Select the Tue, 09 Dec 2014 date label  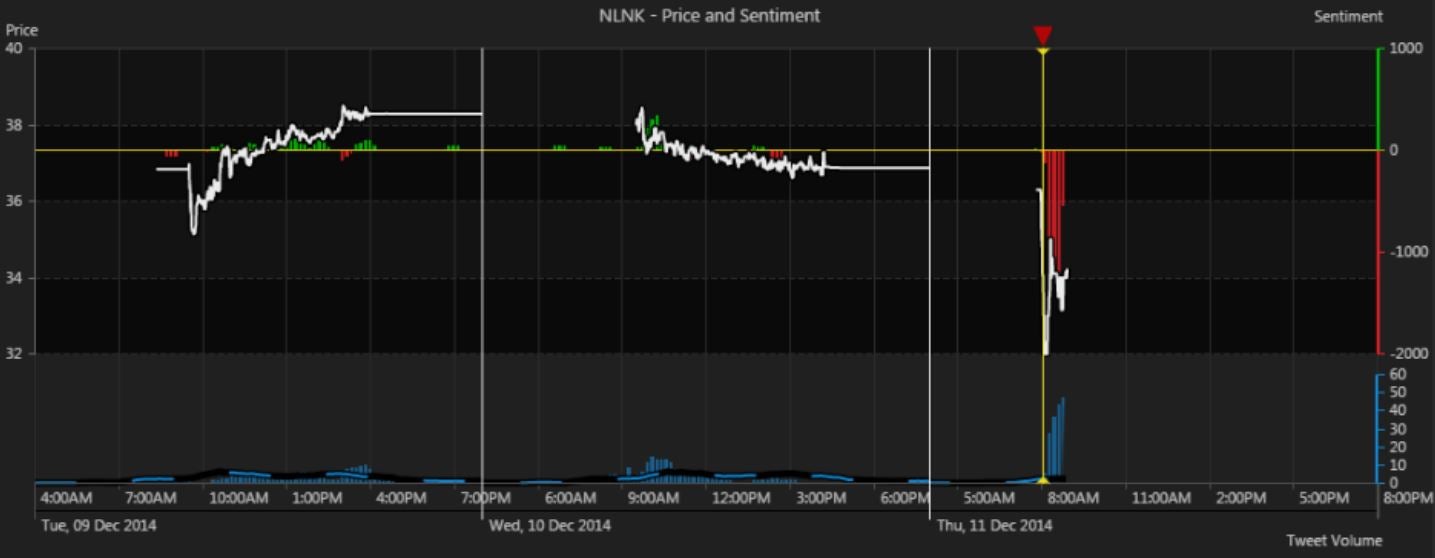[x=98, y=524]
